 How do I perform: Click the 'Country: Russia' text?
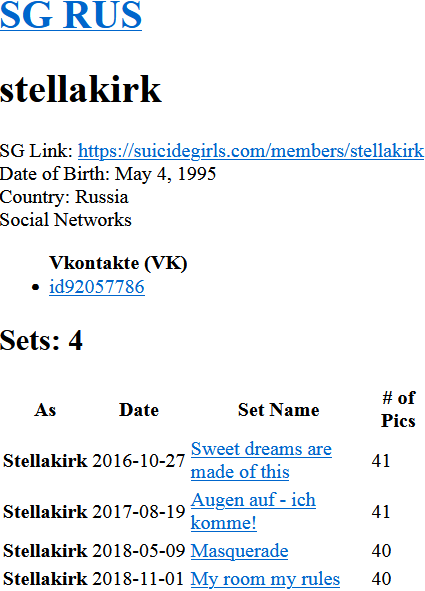tap(64, 197)
